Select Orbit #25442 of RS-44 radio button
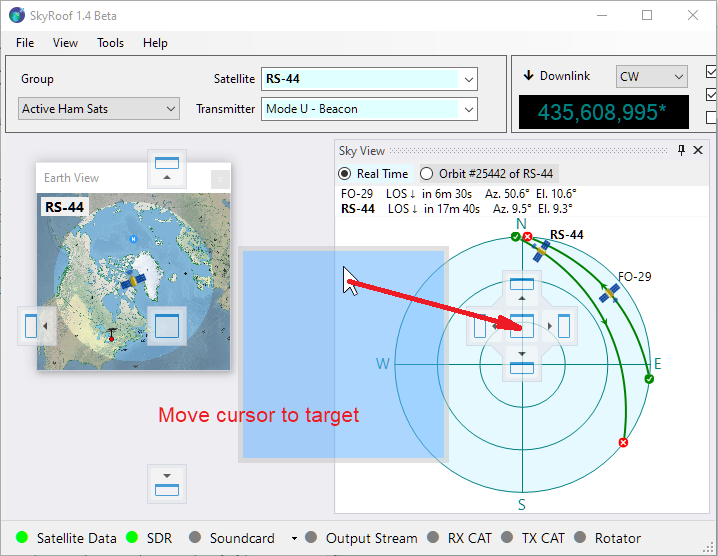 (427, 173)
